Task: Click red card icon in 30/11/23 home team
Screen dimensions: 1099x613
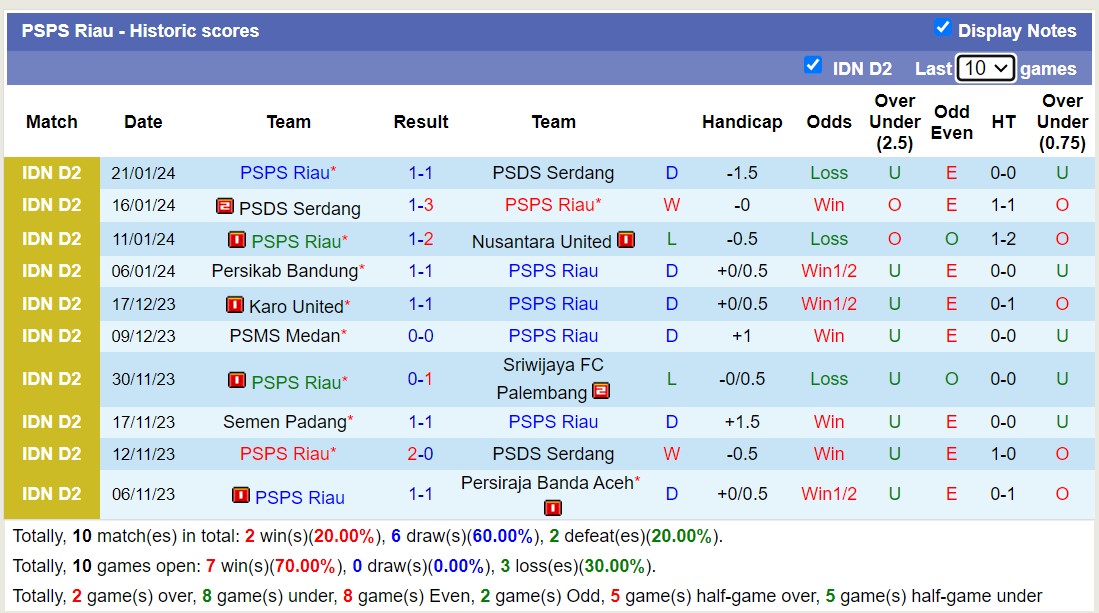Action: point(237,381)
